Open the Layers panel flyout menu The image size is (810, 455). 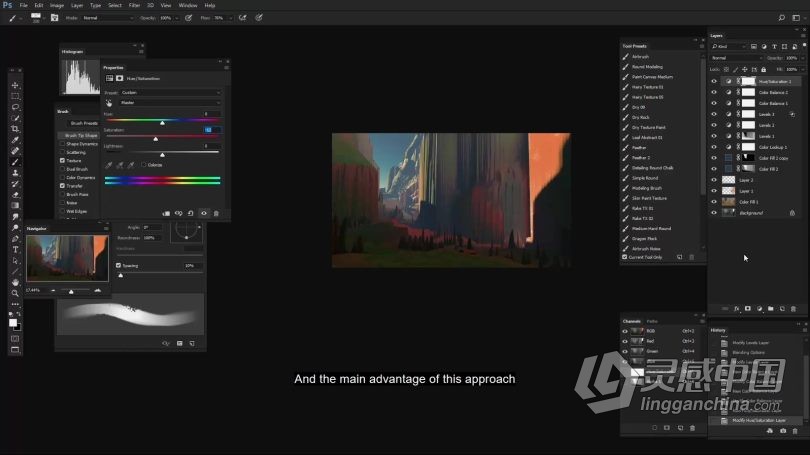pyautogui.click(x=803, y=36)
